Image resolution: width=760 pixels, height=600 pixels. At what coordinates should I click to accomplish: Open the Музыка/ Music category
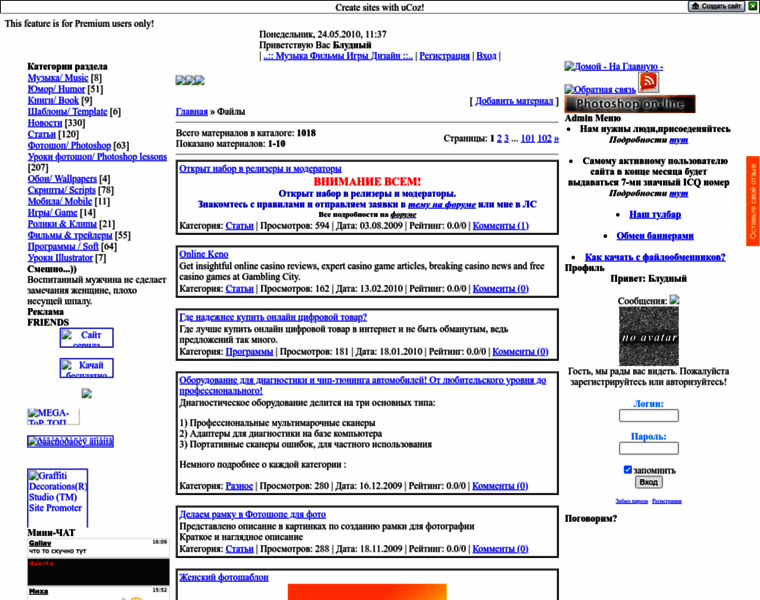click(58, 78)
